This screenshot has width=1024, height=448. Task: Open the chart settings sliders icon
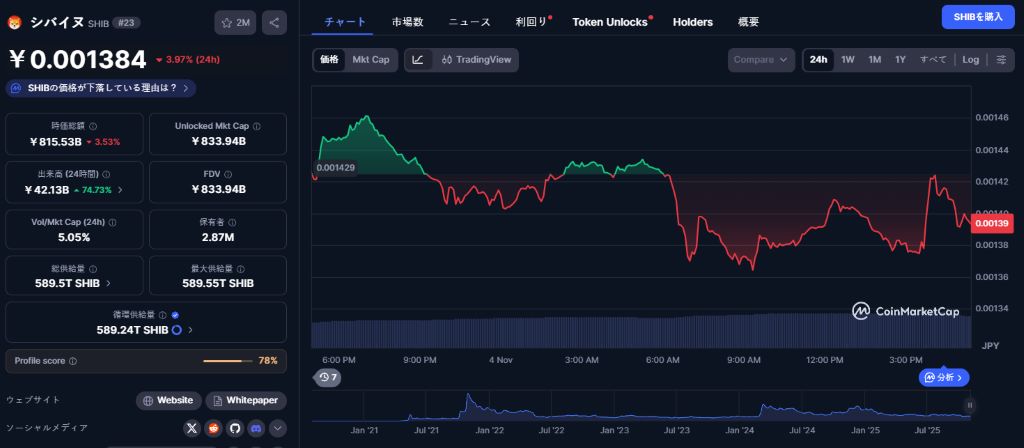click(x=1001, y=60)
